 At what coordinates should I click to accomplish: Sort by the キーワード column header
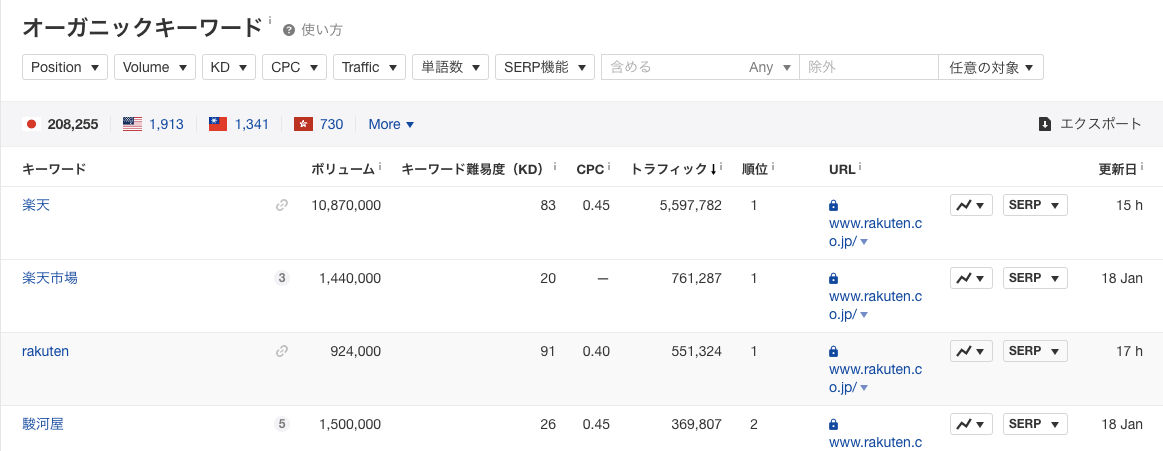click(x=54, y=169)
